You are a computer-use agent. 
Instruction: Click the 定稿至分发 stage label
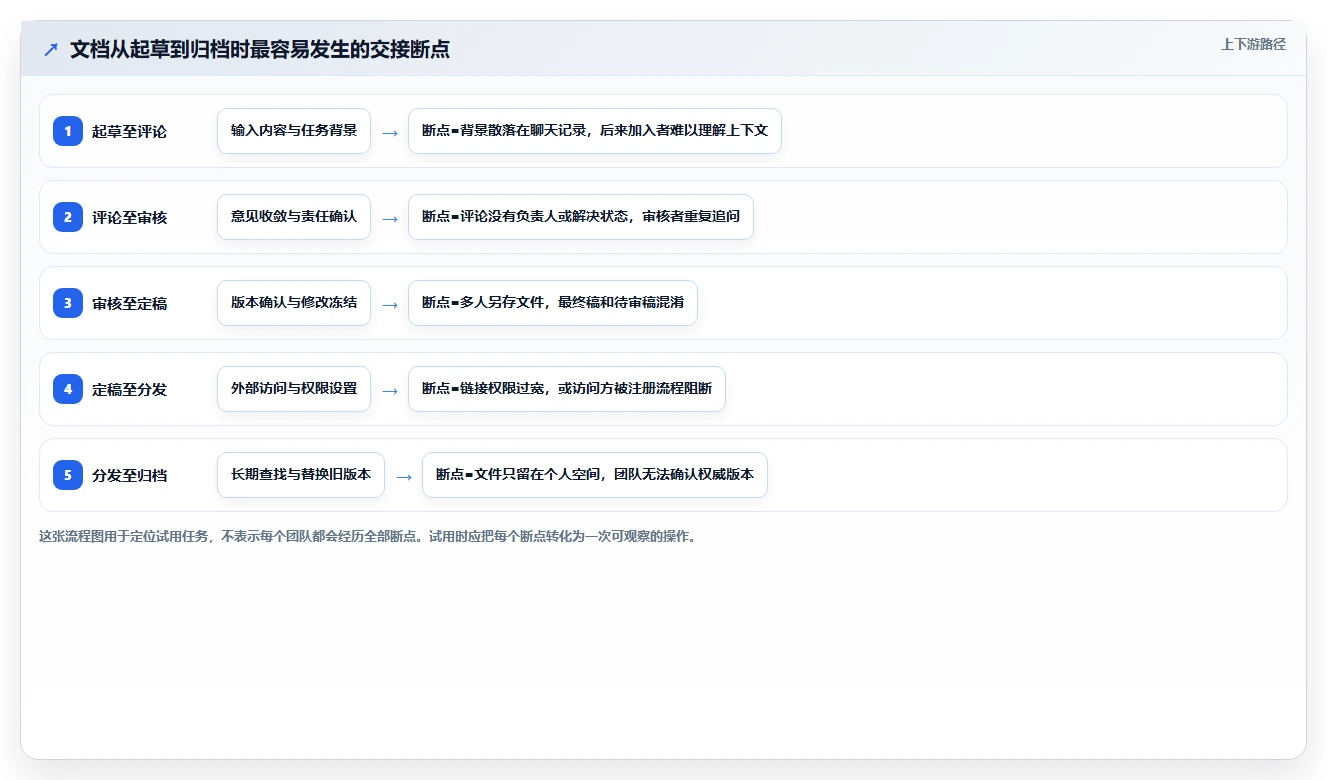pyautogui.click(x=130, y=389)
